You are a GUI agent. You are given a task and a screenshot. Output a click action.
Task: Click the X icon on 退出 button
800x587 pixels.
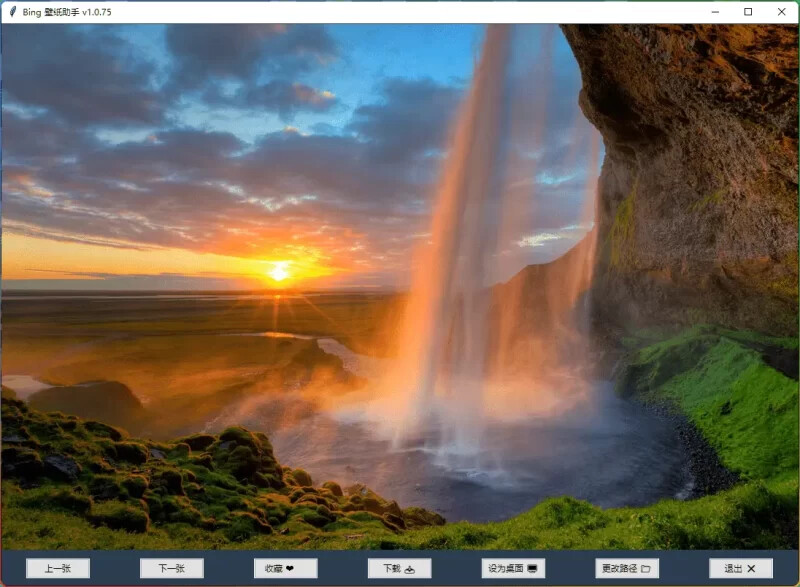point(751,569)
